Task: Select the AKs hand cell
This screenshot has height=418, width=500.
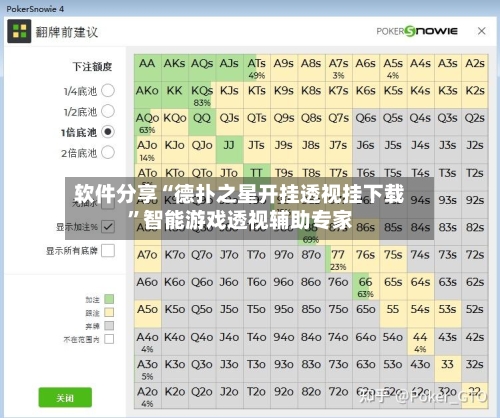Action: (175, 68)
